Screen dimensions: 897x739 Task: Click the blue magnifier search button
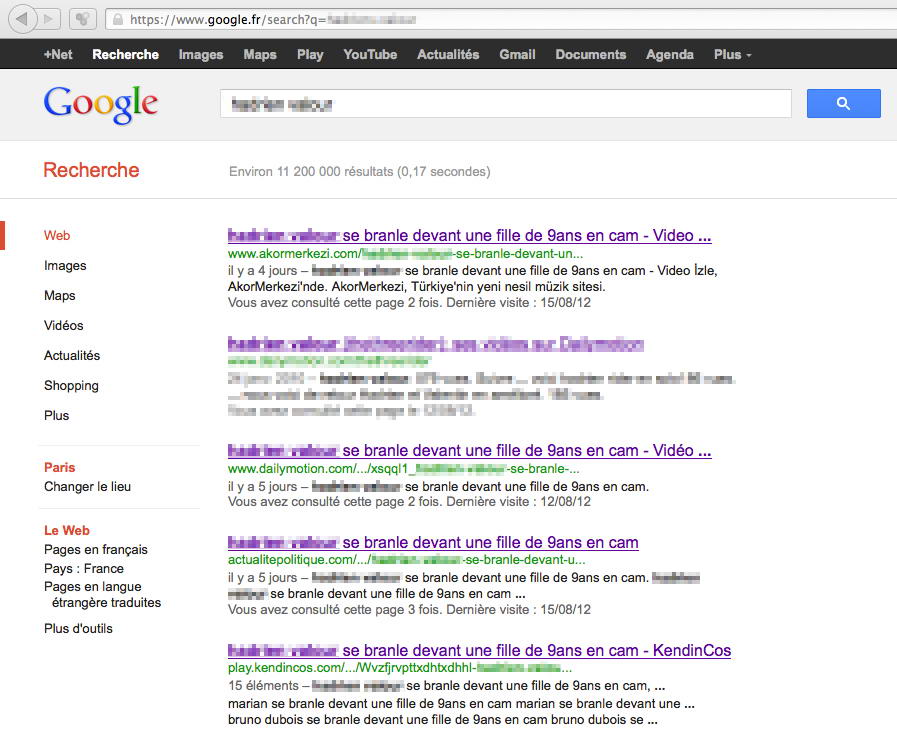[x=843, y=104]
